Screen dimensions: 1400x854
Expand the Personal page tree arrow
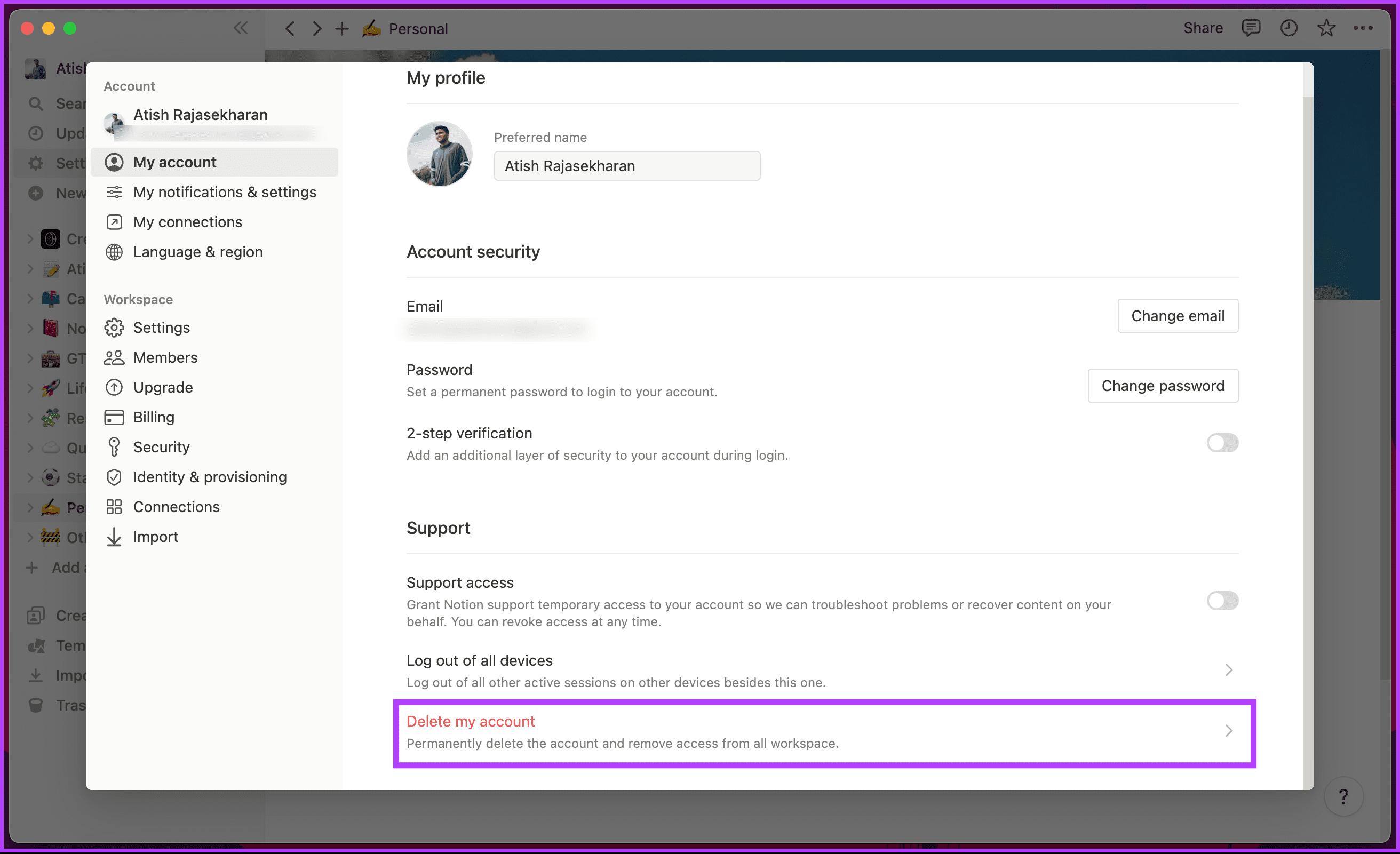(x=30, y=507)
